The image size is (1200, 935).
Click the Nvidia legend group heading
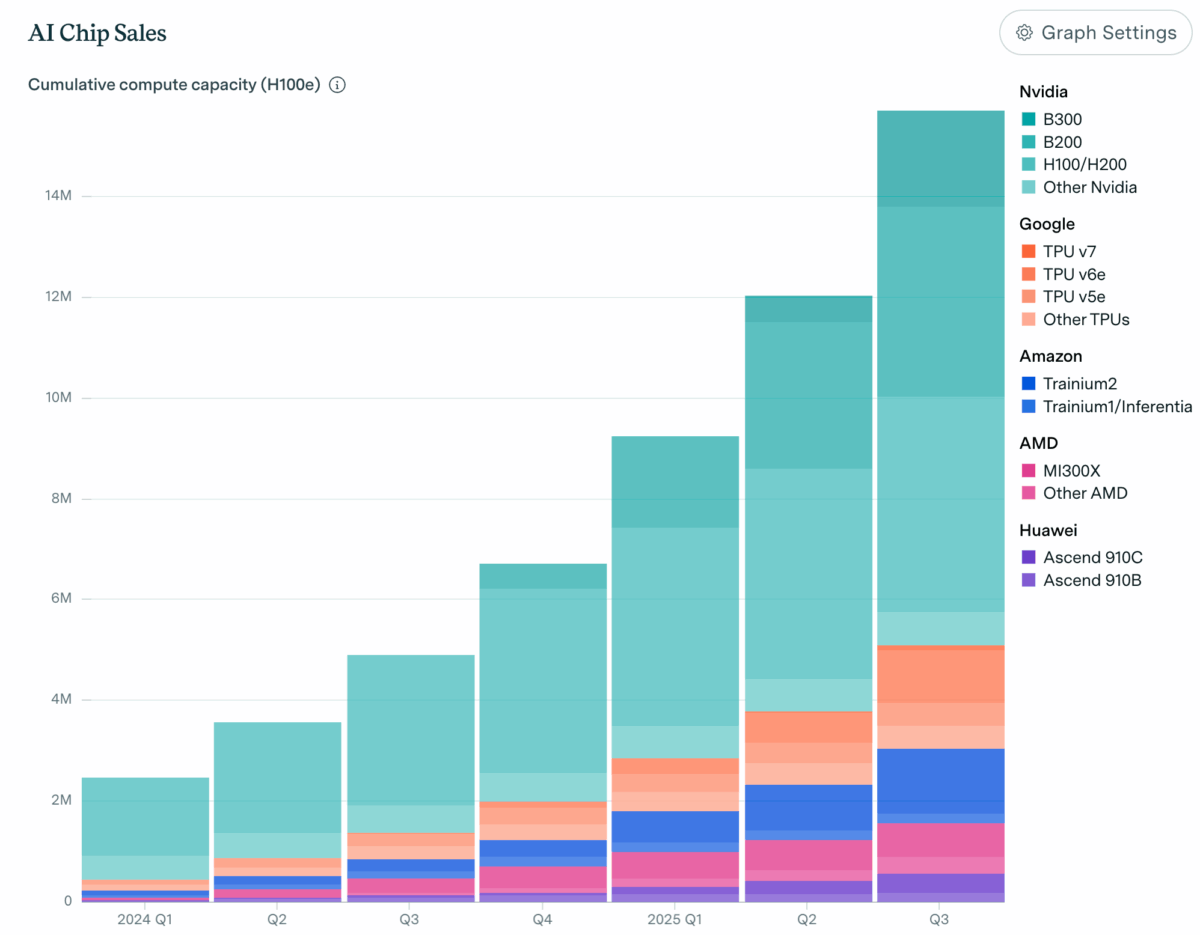coord(1043,92)
